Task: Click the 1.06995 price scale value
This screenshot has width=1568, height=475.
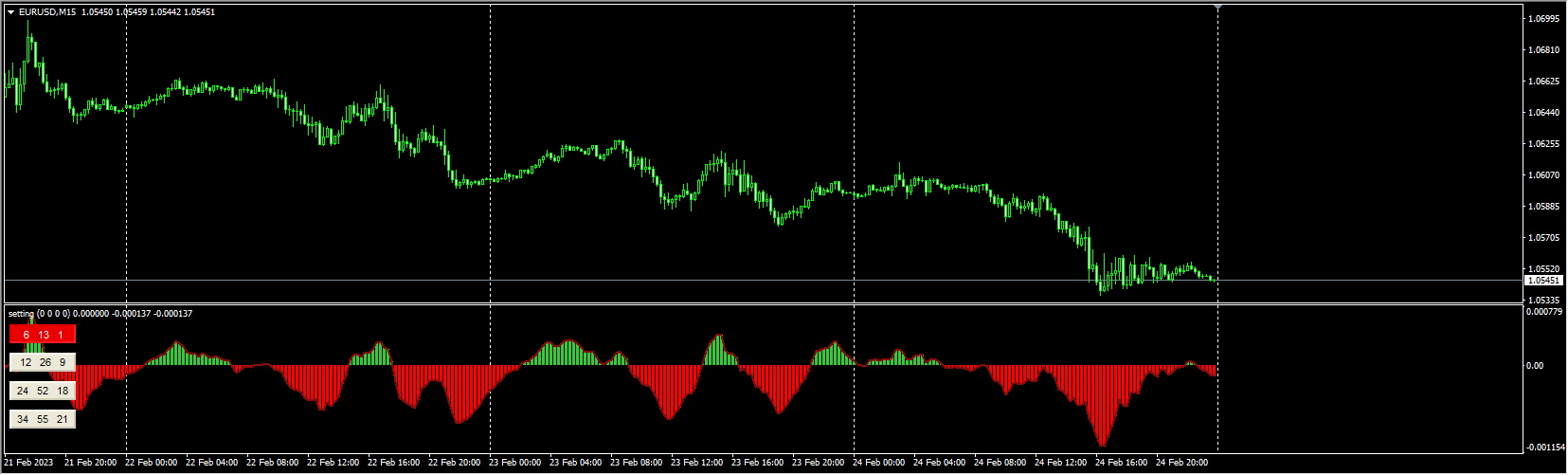Action: point(1544,19)
